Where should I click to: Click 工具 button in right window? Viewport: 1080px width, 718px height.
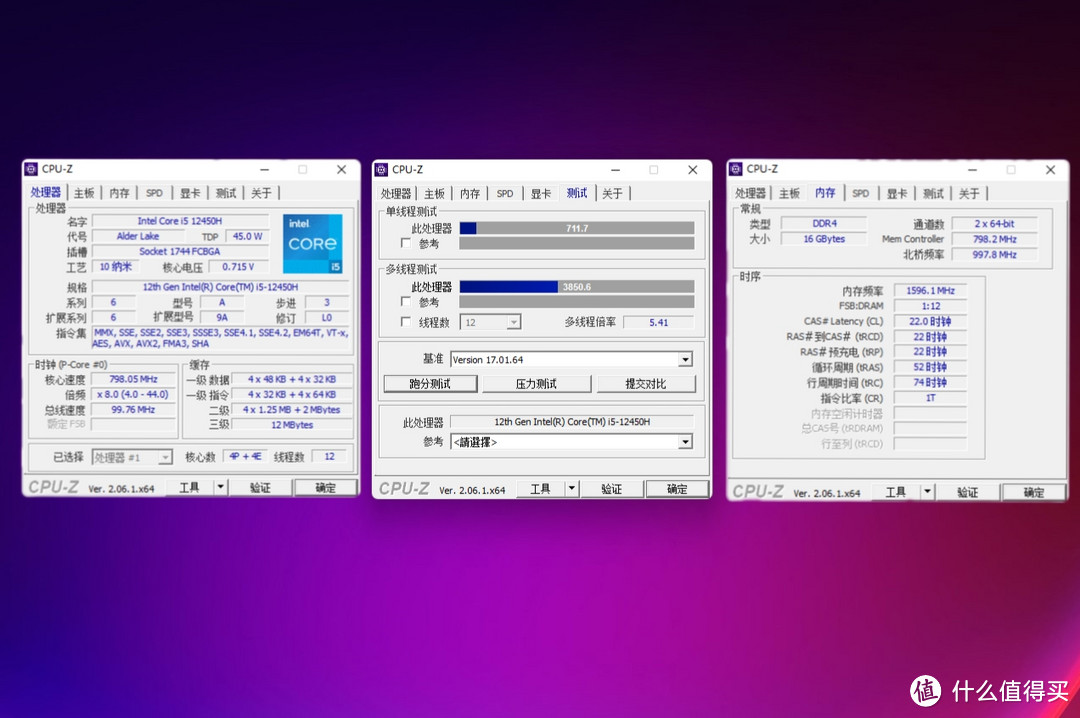click(x=896, y=492)
